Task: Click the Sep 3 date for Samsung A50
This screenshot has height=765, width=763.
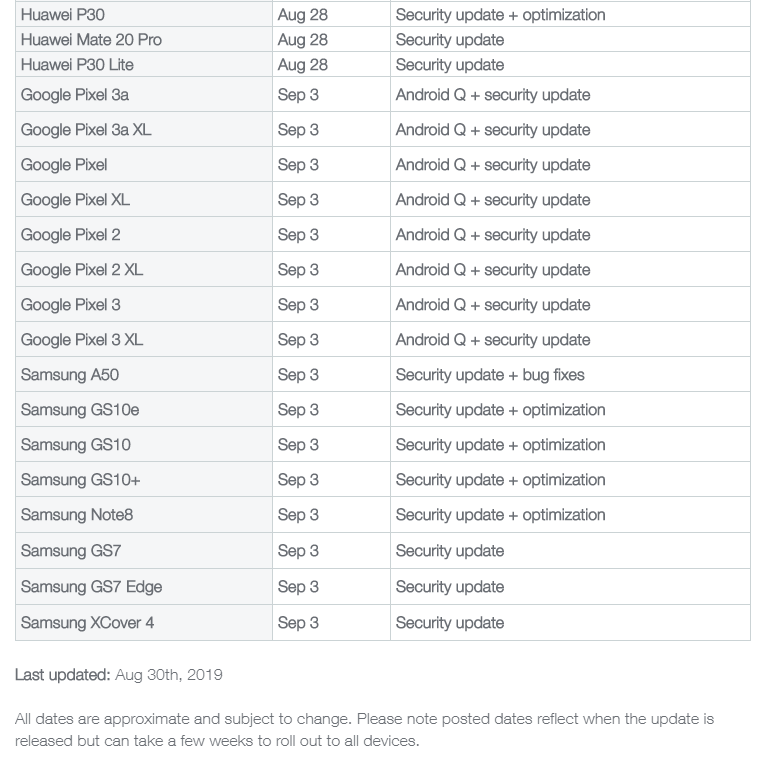Action: point(298,375)
